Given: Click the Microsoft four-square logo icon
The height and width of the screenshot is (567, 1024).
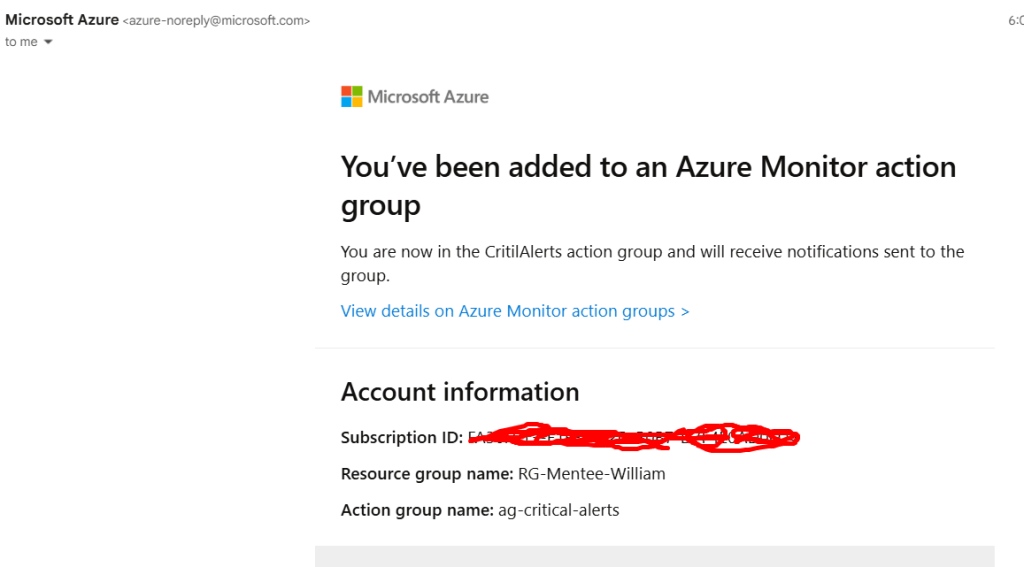Looking at the screenshot, I should 352,97.
